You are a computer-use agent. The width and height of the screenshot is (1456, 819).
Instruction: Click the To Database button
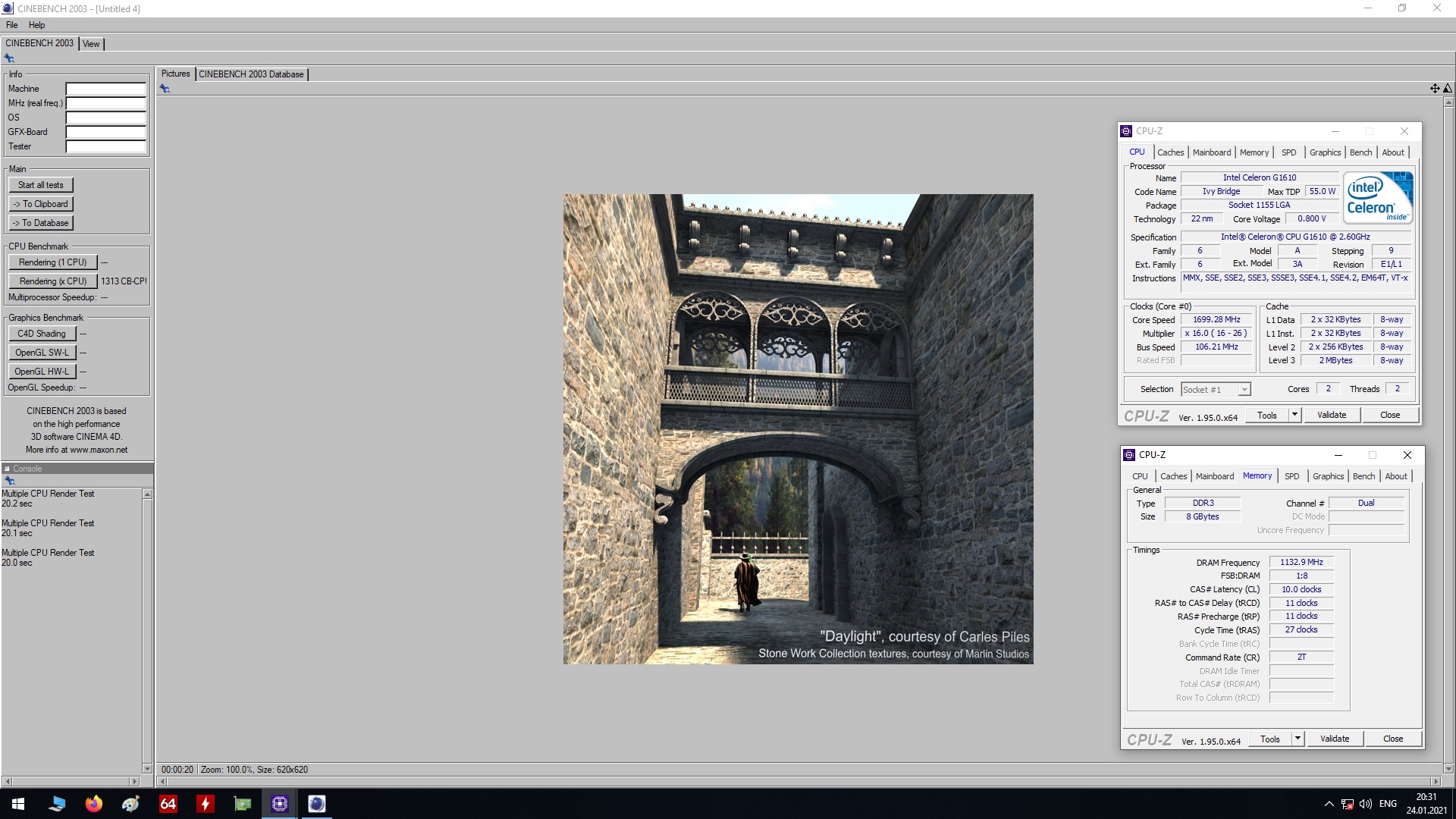point(41,223)
